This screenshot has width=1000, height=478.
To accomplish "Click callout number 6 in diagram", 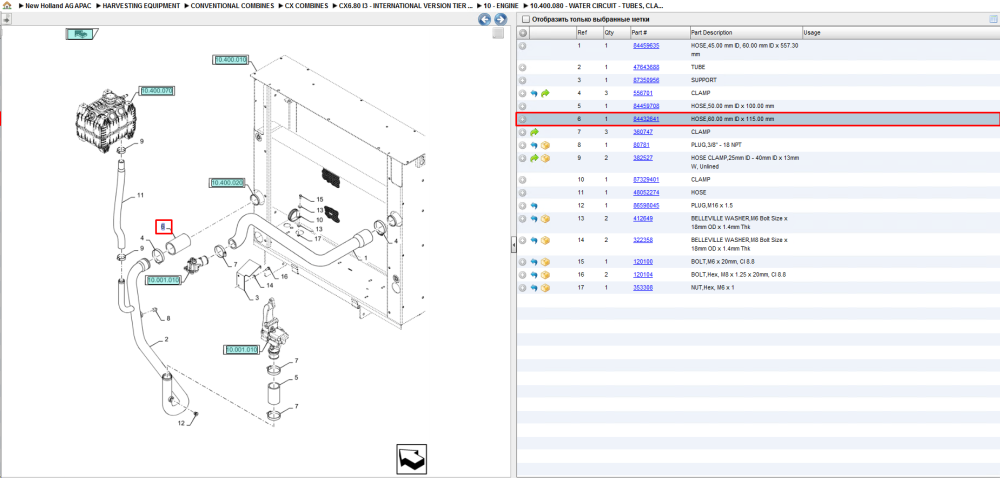I will (163, 227).
